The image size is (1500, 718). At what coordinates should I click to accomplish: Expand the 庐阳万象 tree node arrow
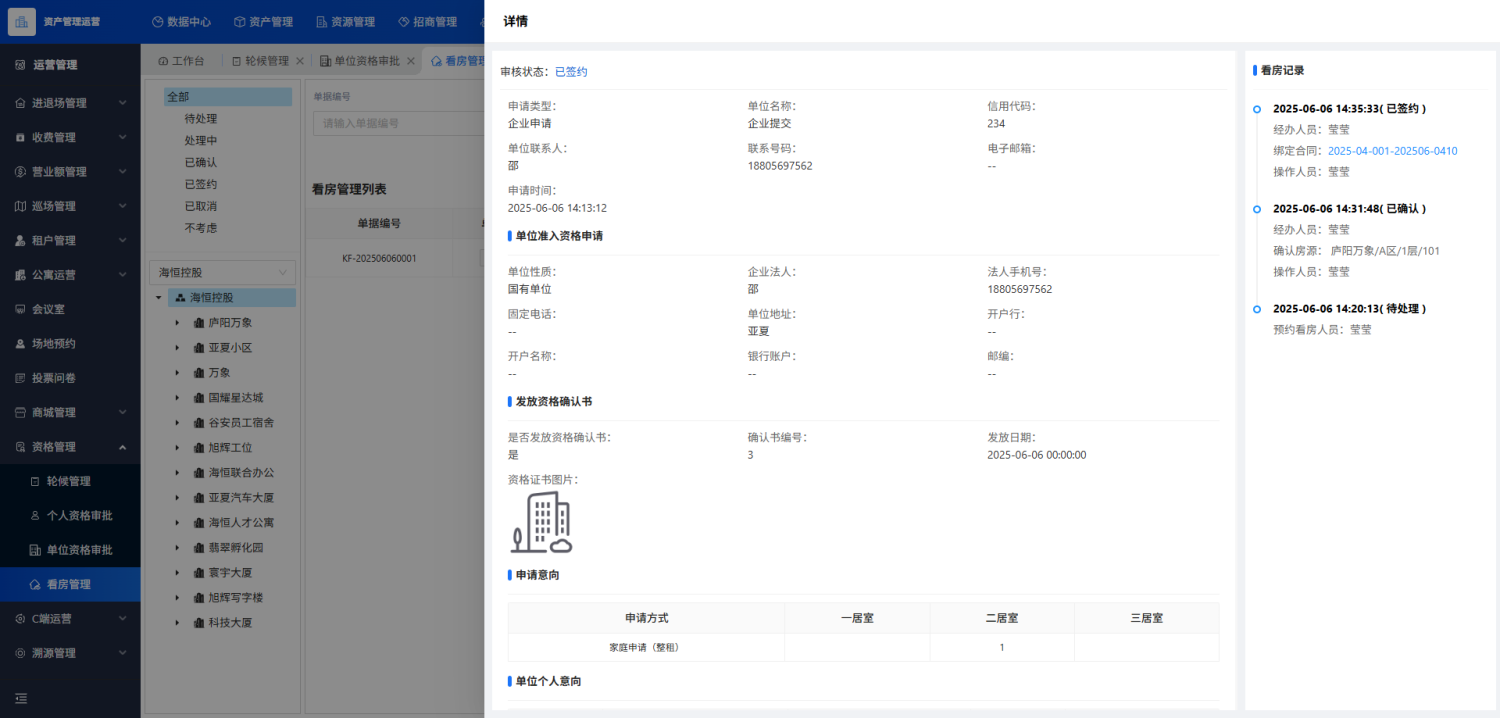177,323
